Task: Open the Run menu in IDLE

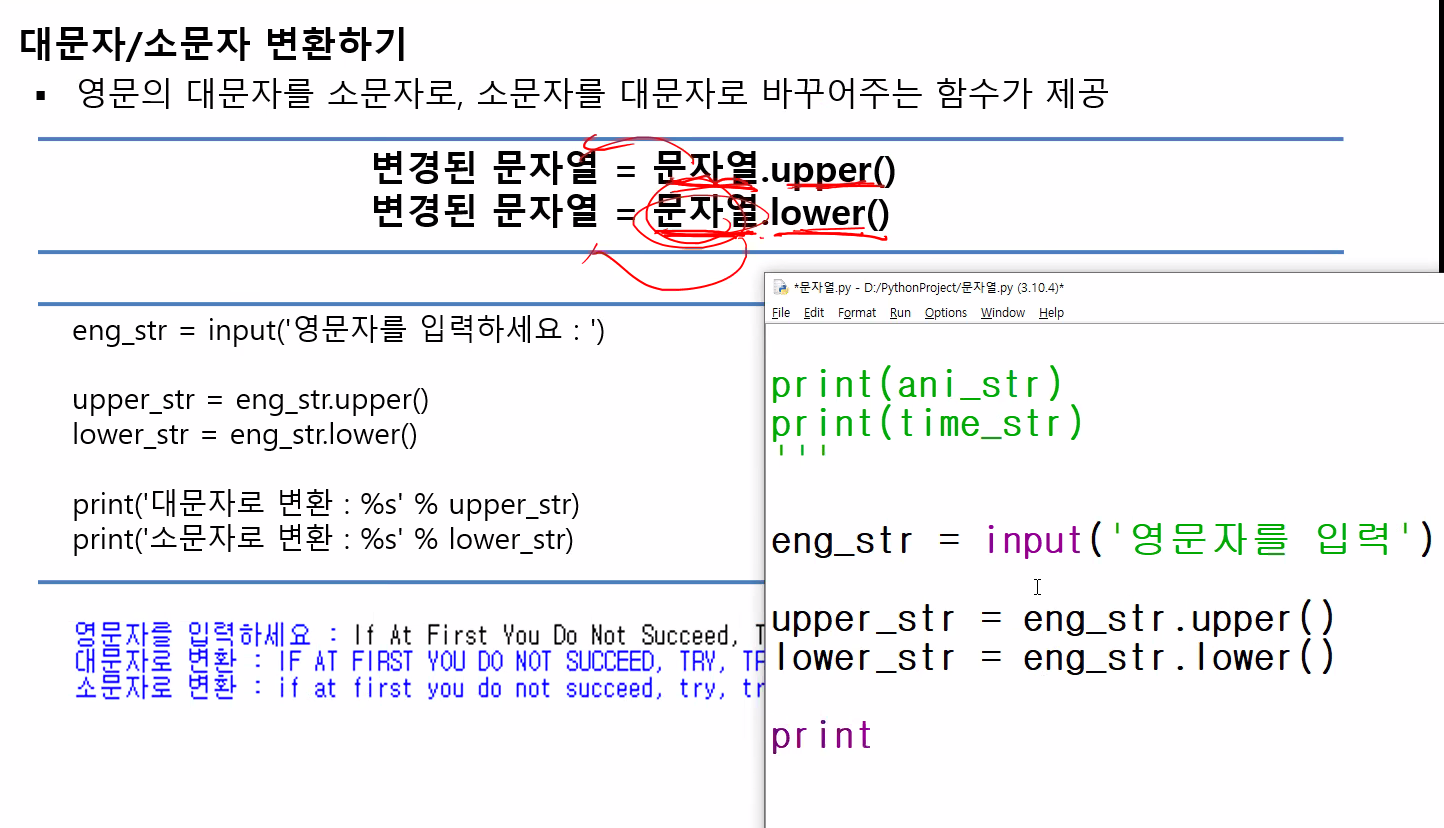Action: tap(900, 313)
